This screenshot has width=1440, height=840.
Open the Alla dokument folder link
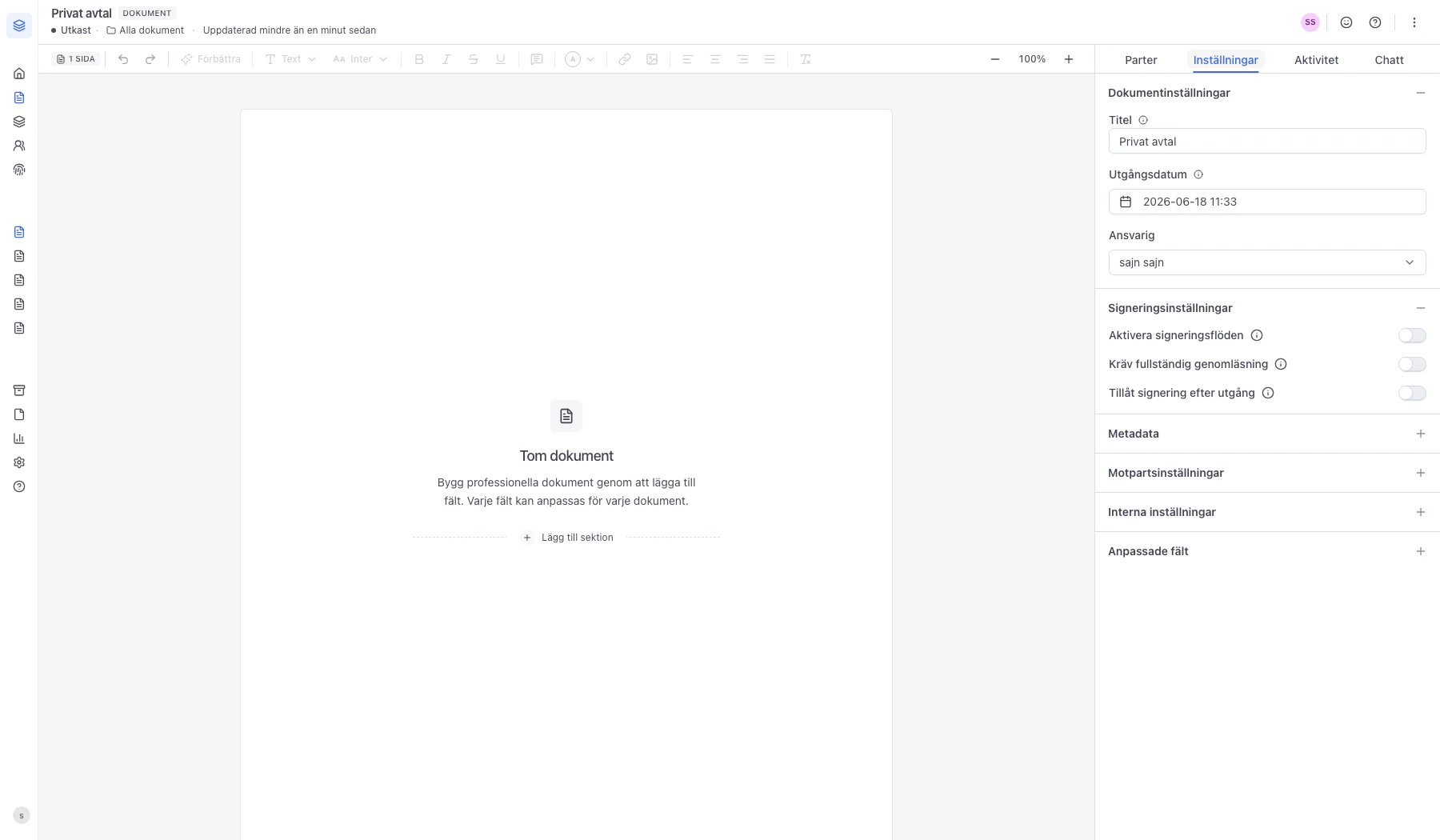(146, 30)
